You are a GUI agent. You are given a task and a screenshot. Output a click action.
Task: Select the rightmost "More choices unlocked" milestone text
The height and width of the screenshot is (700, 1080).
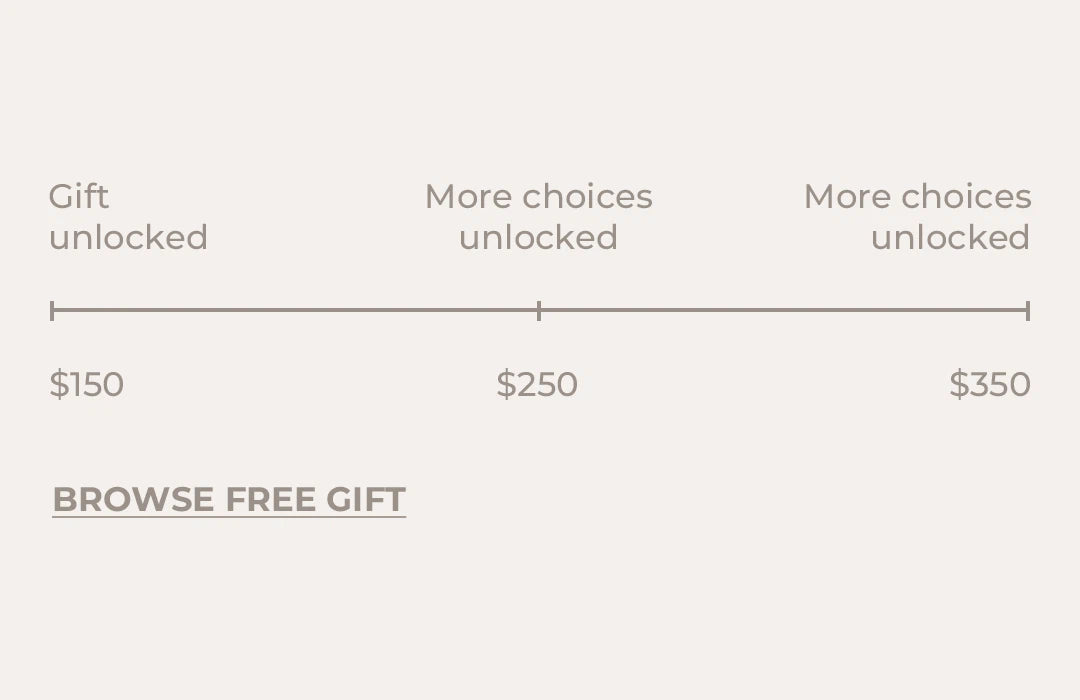pyautogui.click(x=917, y=217)
